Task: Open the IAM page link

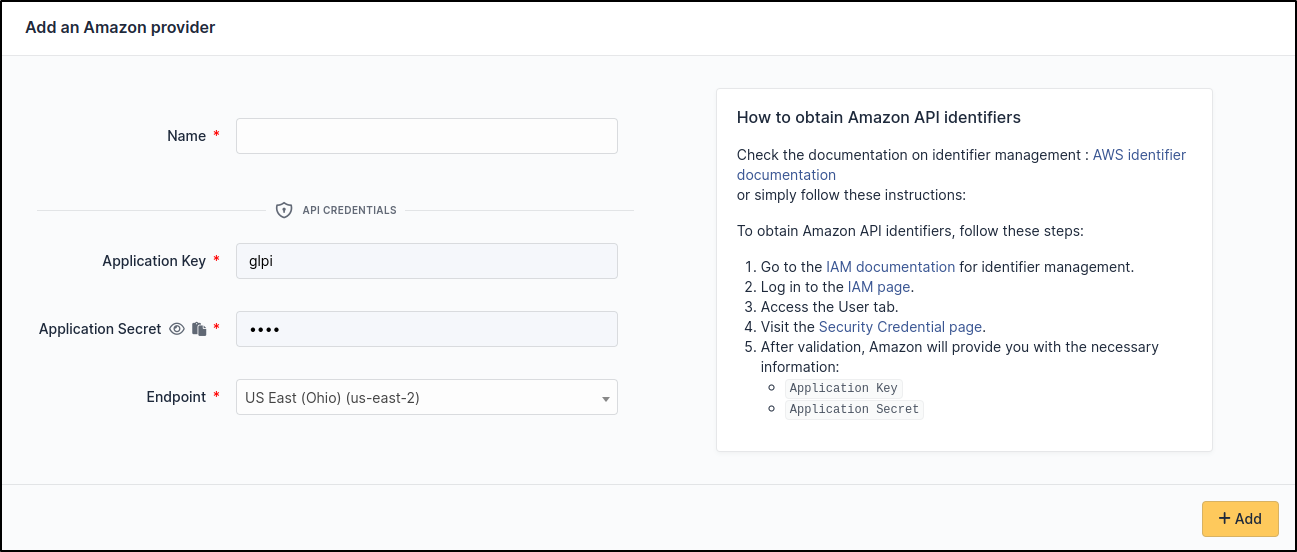Action: (x=879, y=287)
